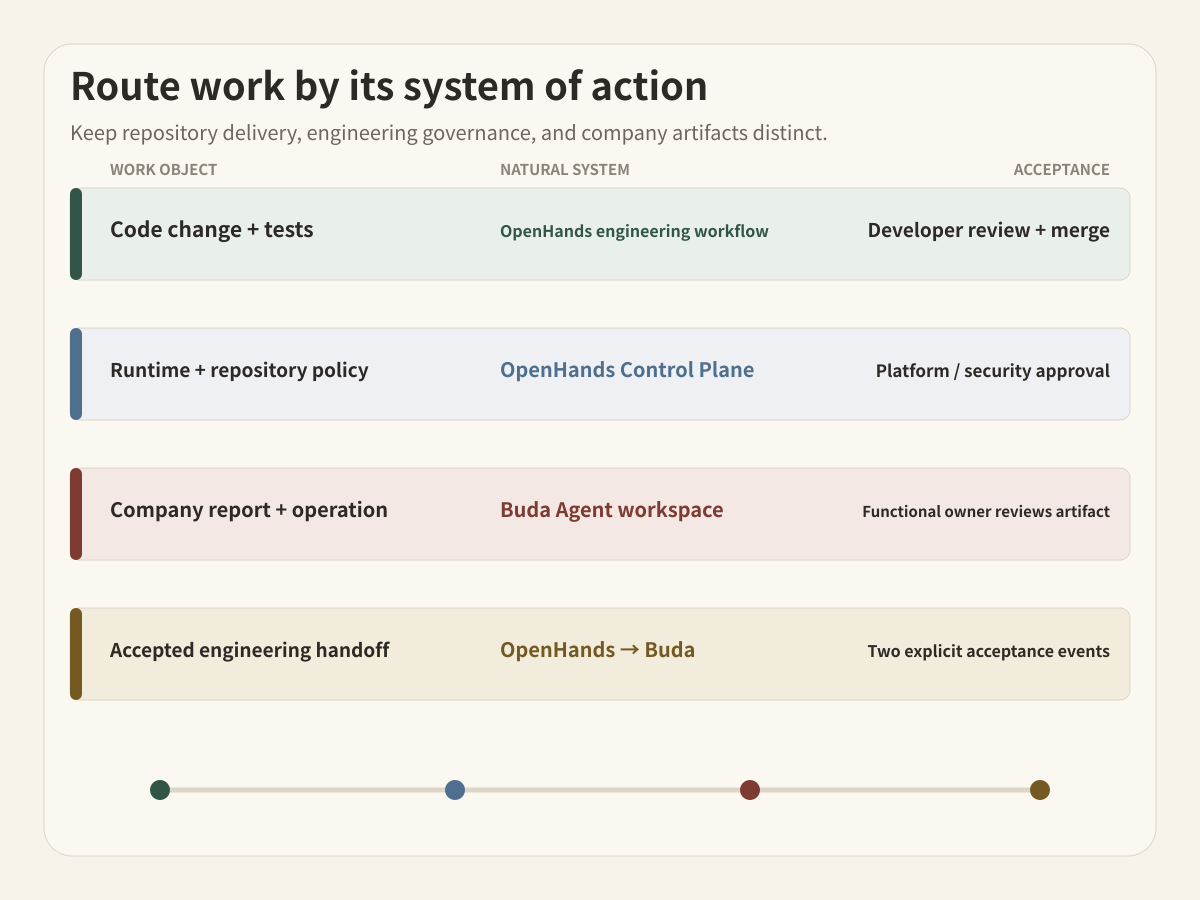Click 'OpenHands engineering workflow' label
This screenshot has height=900, width=1200.
tap(634, 232)
